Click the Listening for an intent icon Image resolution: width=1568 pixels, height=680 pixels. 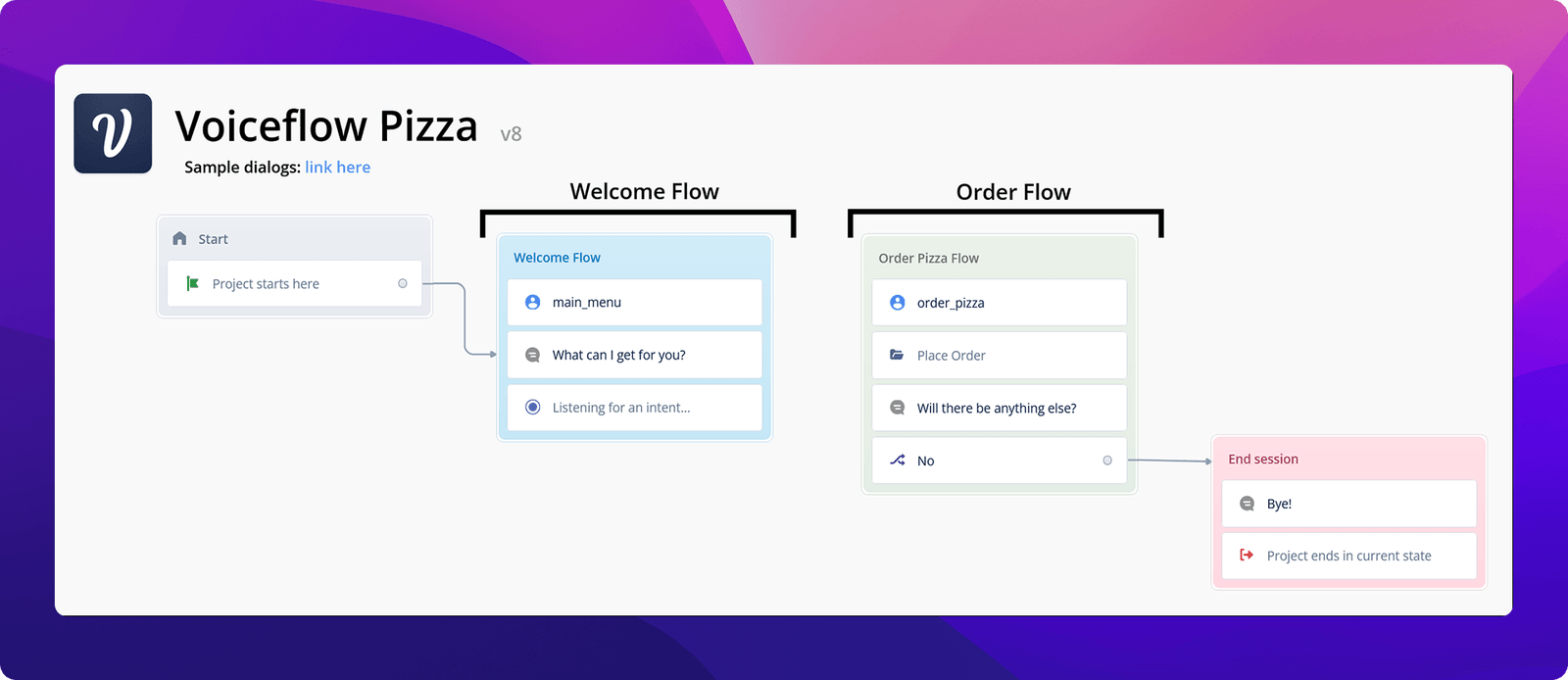pos(533,407)
